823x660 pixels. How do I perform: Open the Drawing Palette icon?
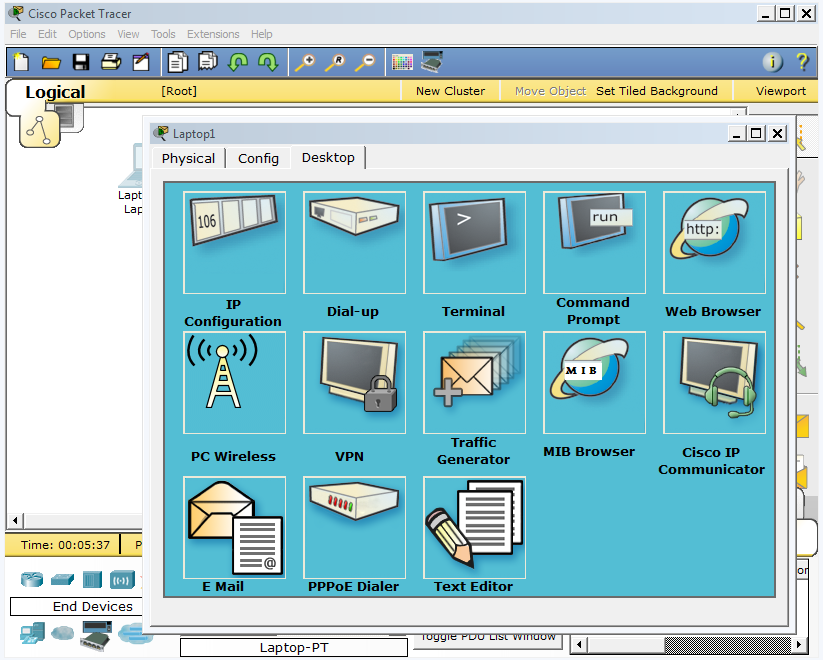[x=403, y=62]
